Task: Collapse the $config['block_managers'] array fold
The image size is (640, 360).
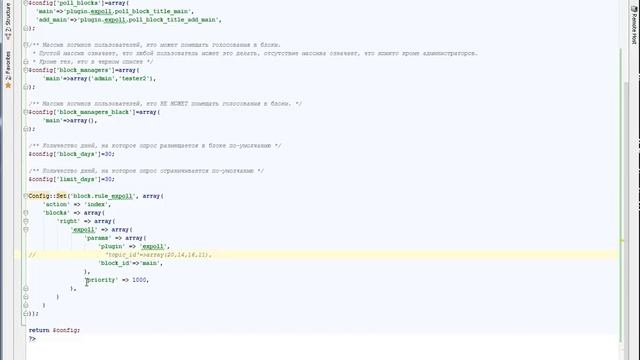Action: [x=25, y=70]
